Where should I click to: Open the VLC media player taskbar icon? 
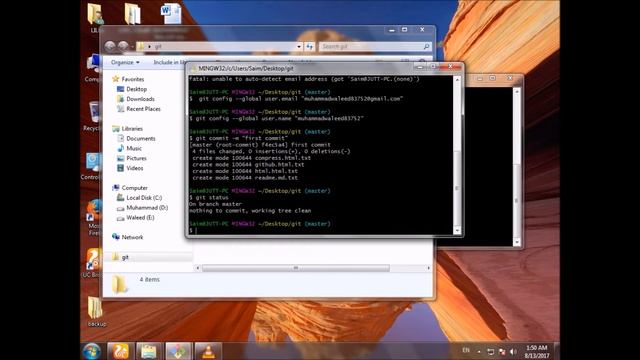click(209, 351)
